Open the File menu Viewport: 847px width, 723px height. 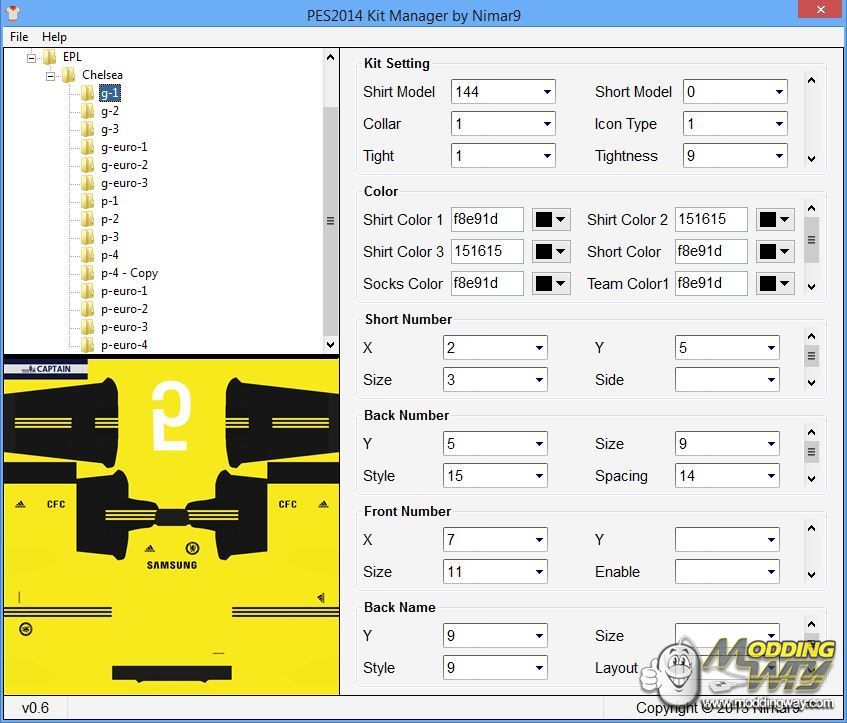(x=19, y=37)
